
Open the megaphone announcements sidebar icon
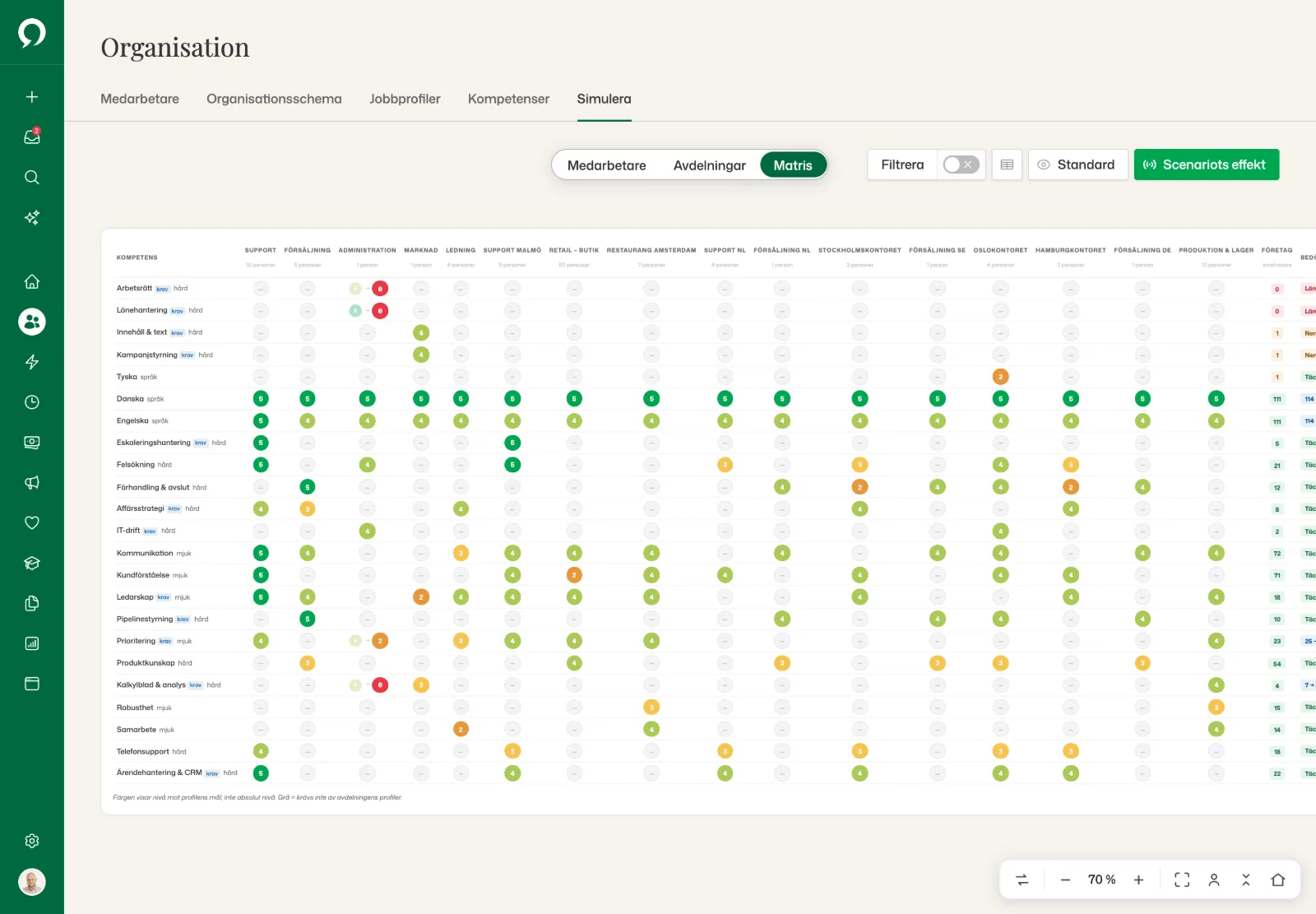(31, 483)
